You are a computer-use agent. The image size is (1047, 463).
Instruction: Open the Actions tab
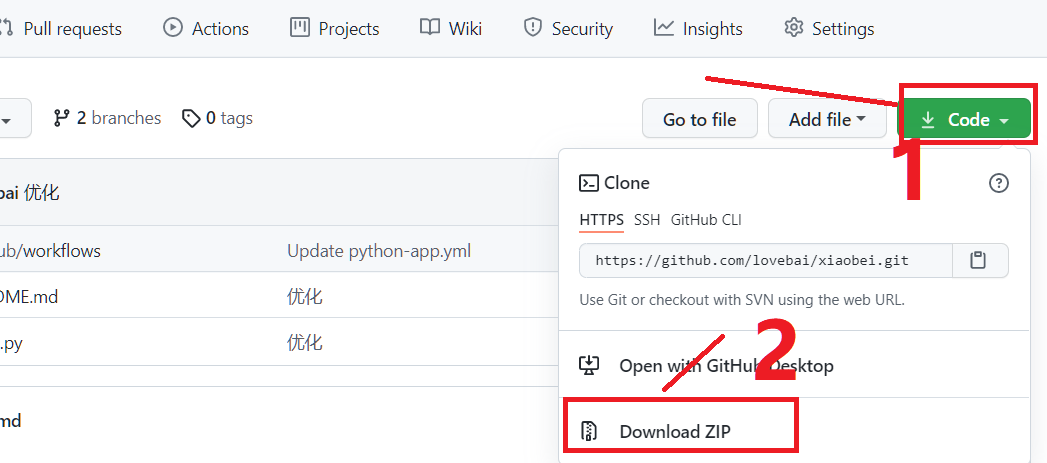[x=206, y=29]
